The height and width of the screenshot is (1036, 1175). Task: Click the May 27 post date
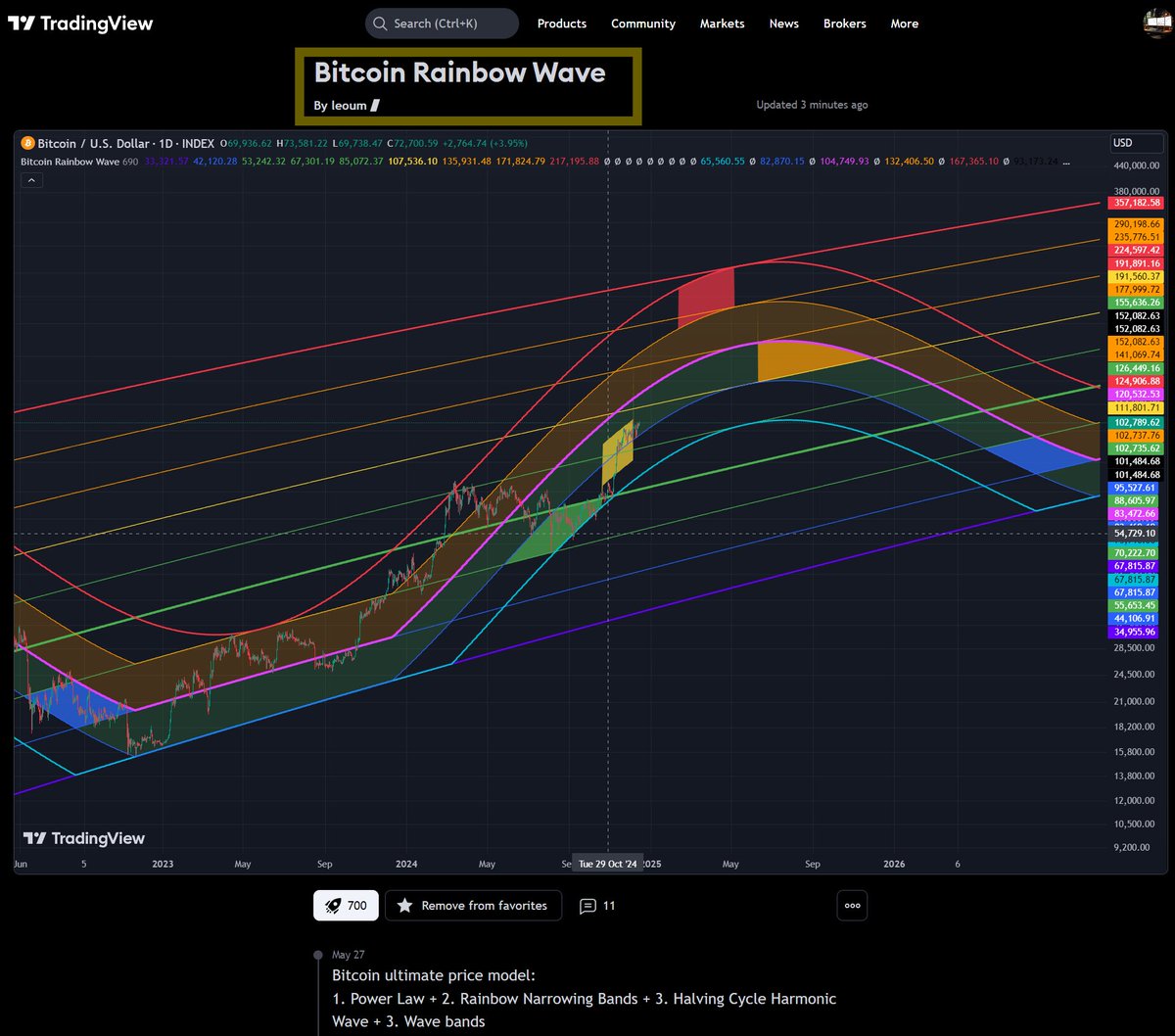click(349, 955)
